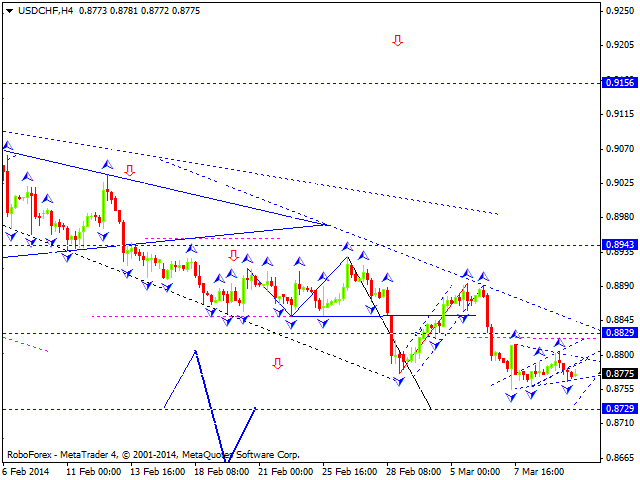Click the red arrow below the 0.8943 dashed line
Screen dimensions: 640x480
coord(233,255)
